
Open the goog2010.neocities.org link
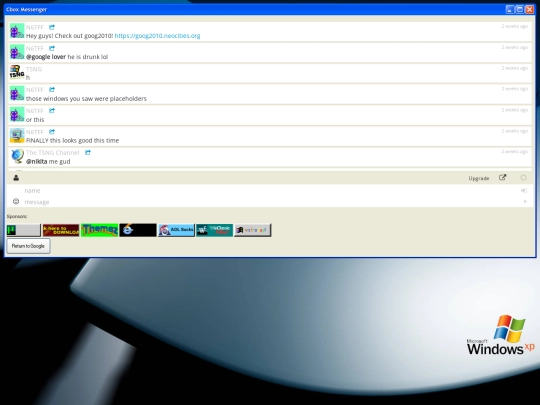pos(157,36)
